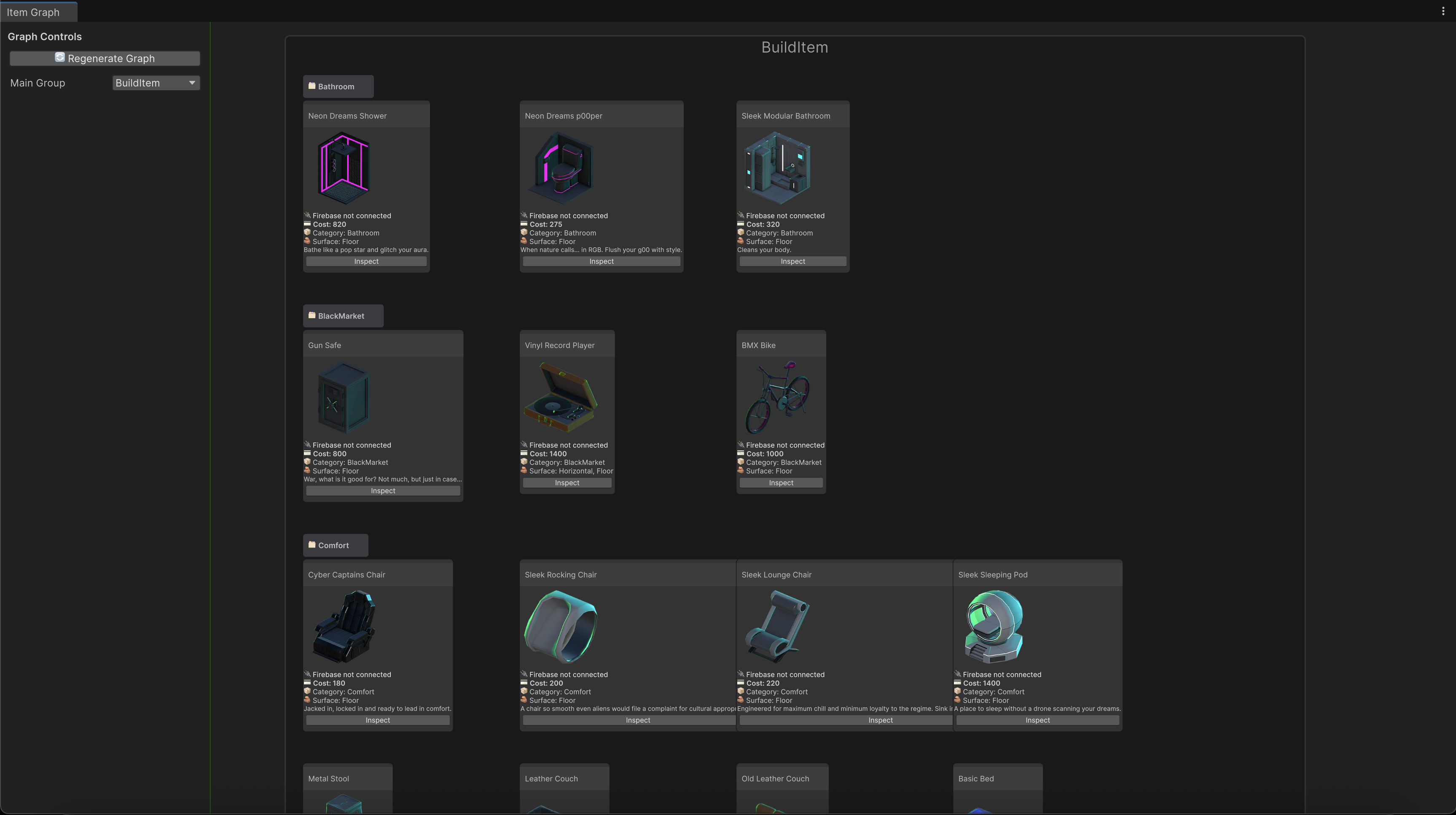Inspect the Sleek Lounge Chair item
Screen dimensions: 1456x815
(880, 719)
